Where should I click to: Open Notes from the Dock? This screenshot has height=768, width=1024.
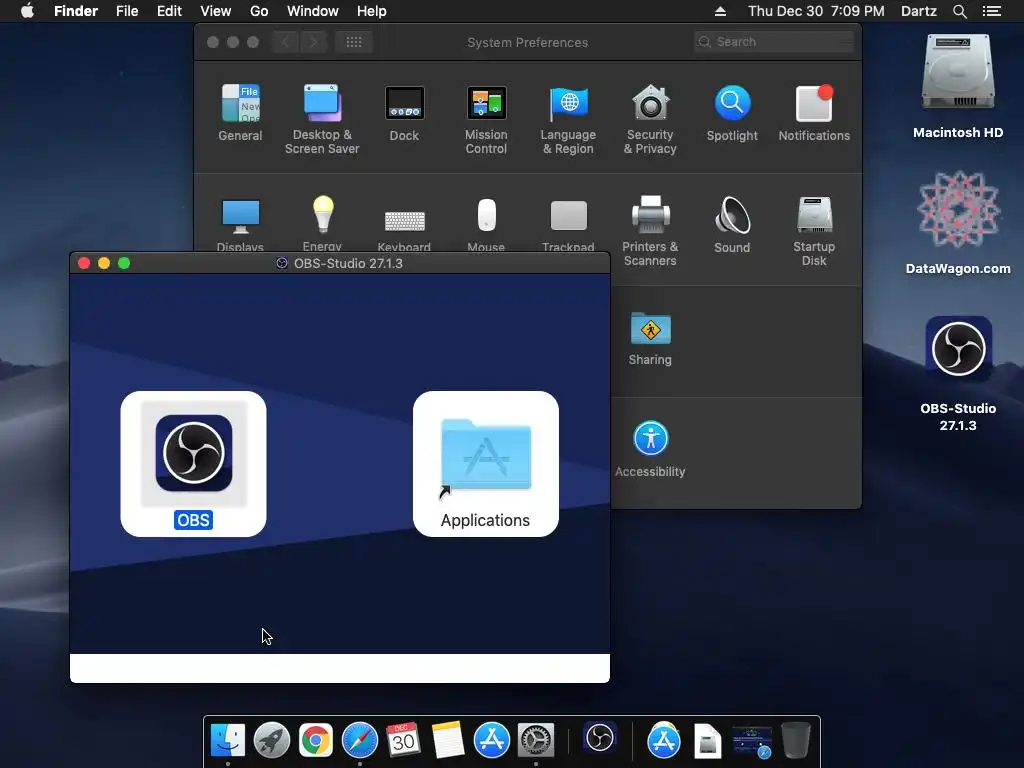(x=447, y=740)
